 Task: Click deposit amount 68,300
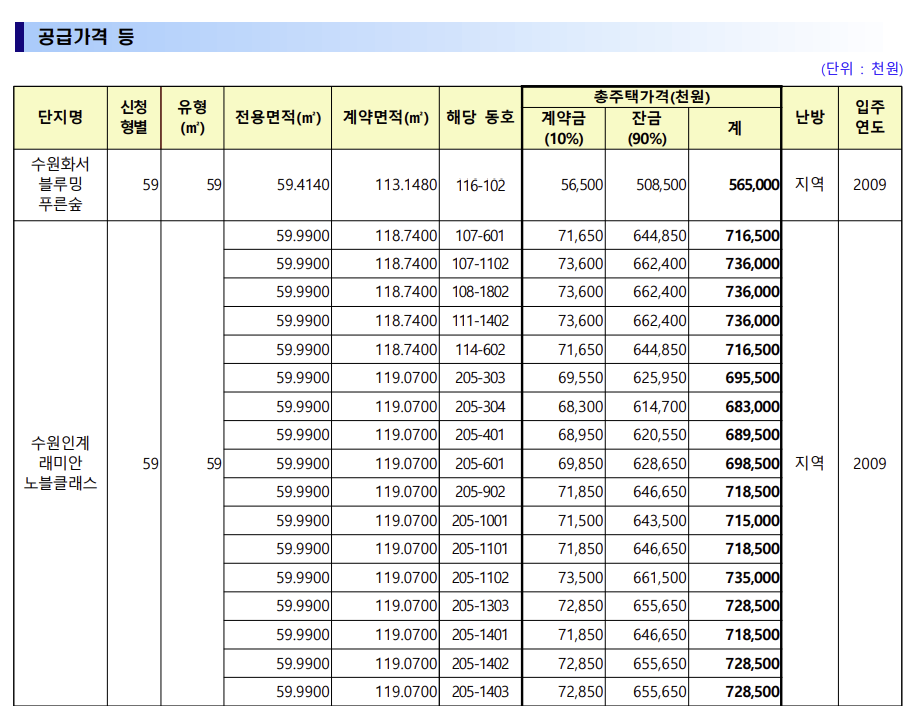tap(580, 407)
